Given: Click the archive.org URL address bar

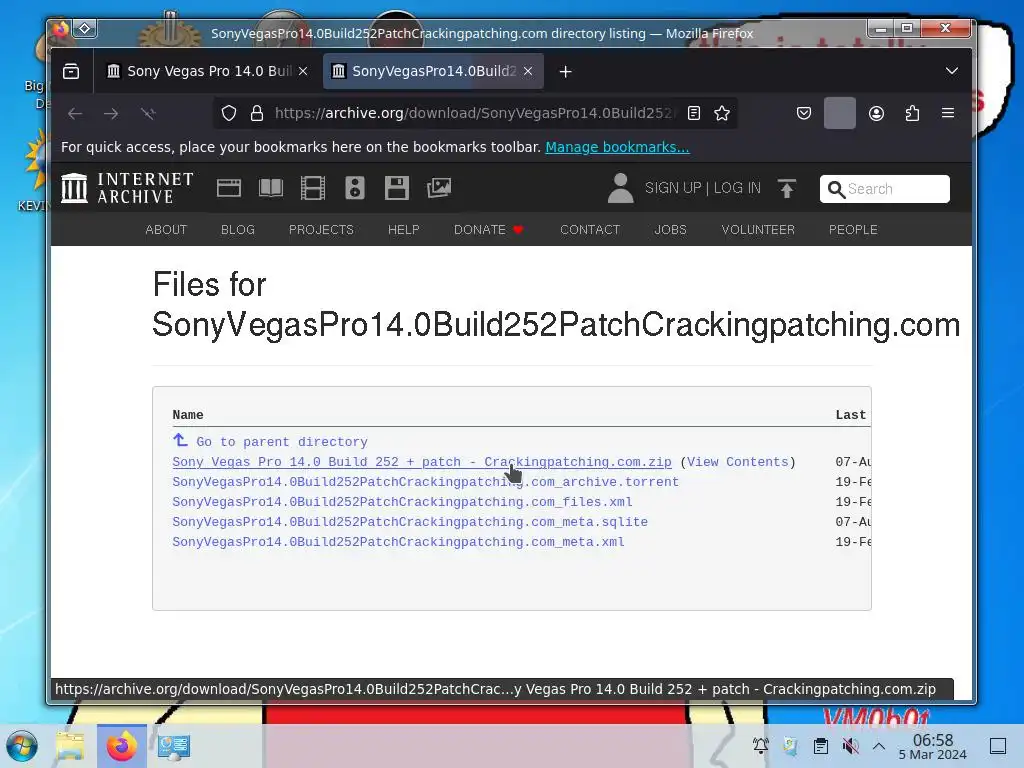Looking at the screenshot, I should pos(473,113).
